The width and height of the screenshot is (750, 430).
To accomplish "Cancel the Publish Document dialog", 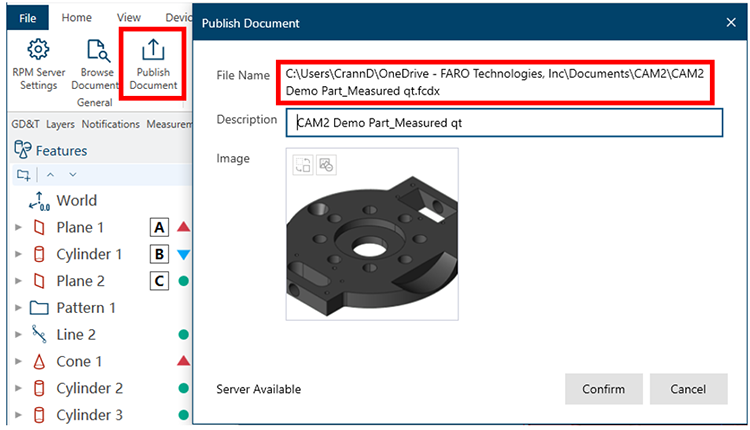I will click(x=688, y=389).
